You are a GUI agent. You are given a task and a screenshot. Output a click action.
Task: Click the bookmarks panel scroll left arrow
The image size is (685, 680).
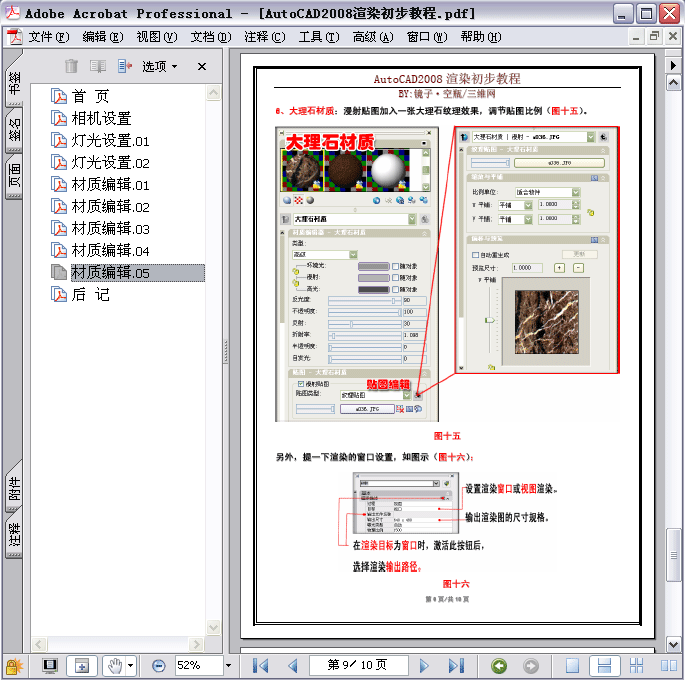point(39,644)
